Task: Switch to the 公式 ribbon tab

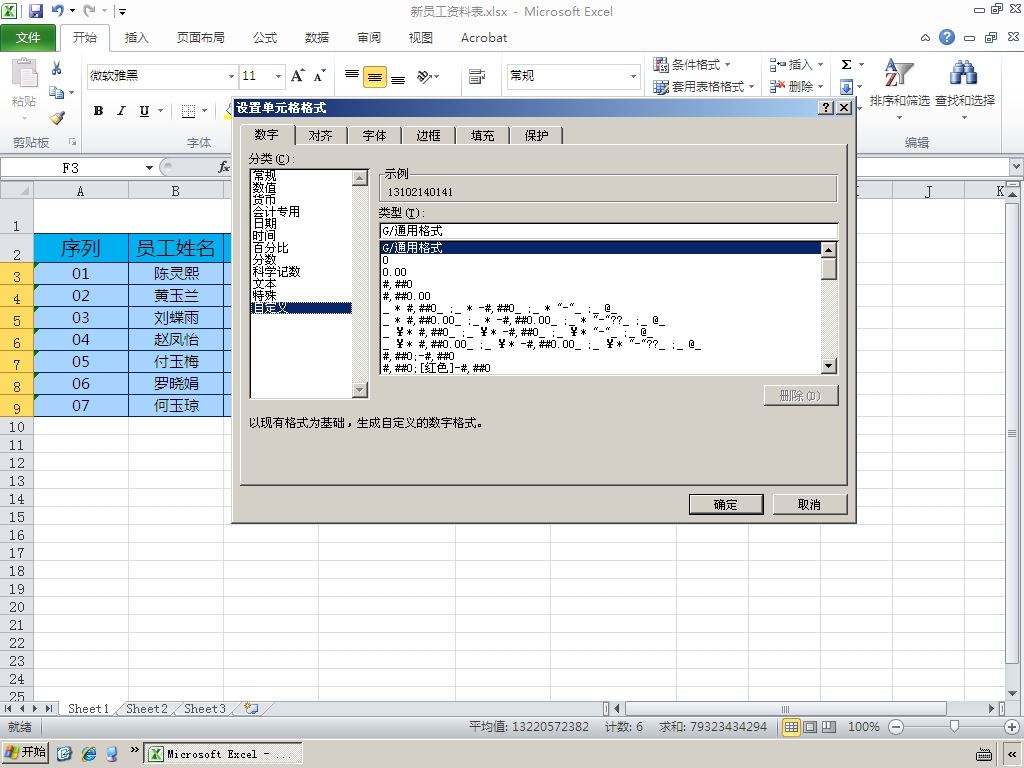Action: [265, 38]
